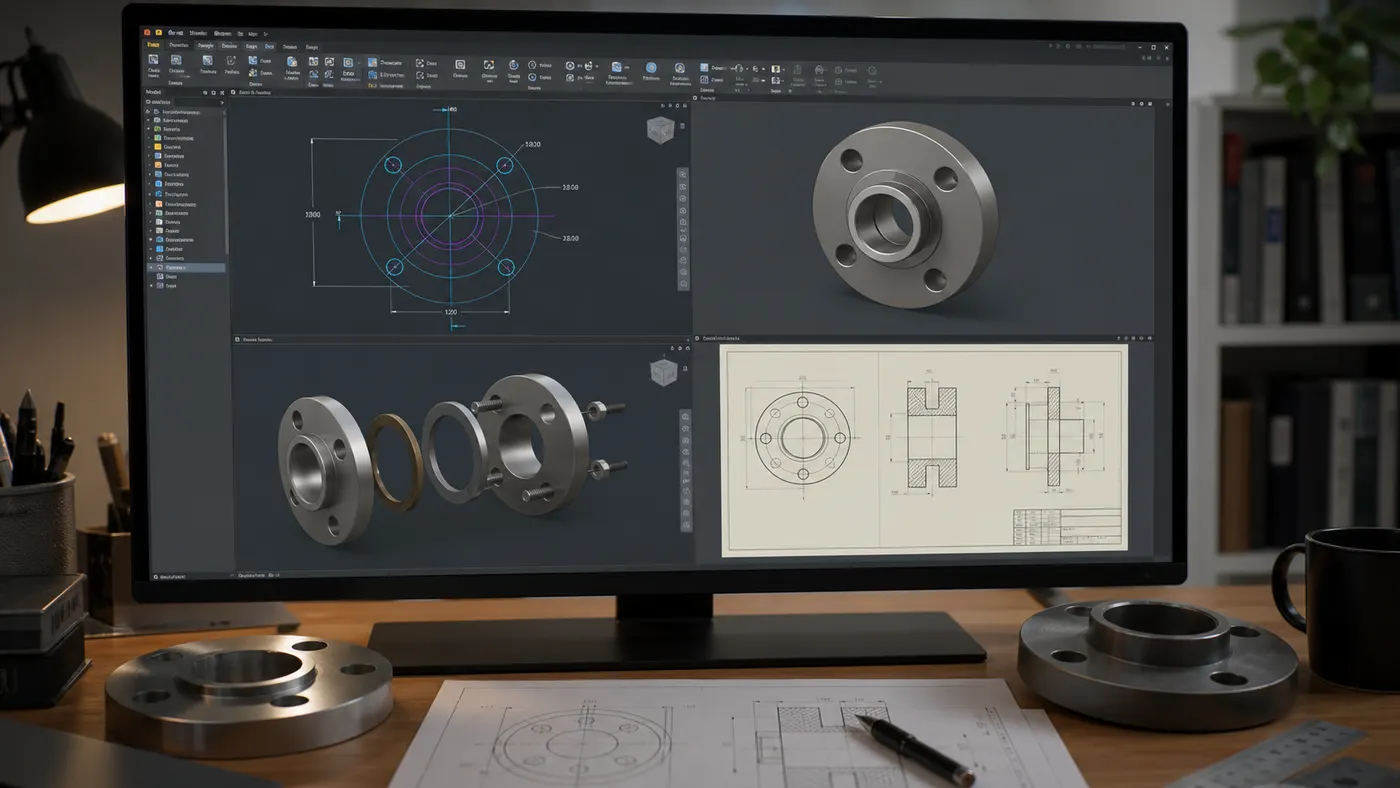Select the model tree row with the green icon
The image size is (1400, 788).
pos(186,129)
